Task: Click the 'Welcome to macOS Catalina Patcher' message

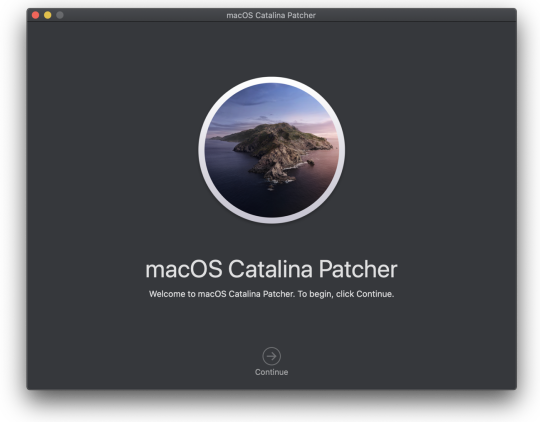Action: [271, 294]
